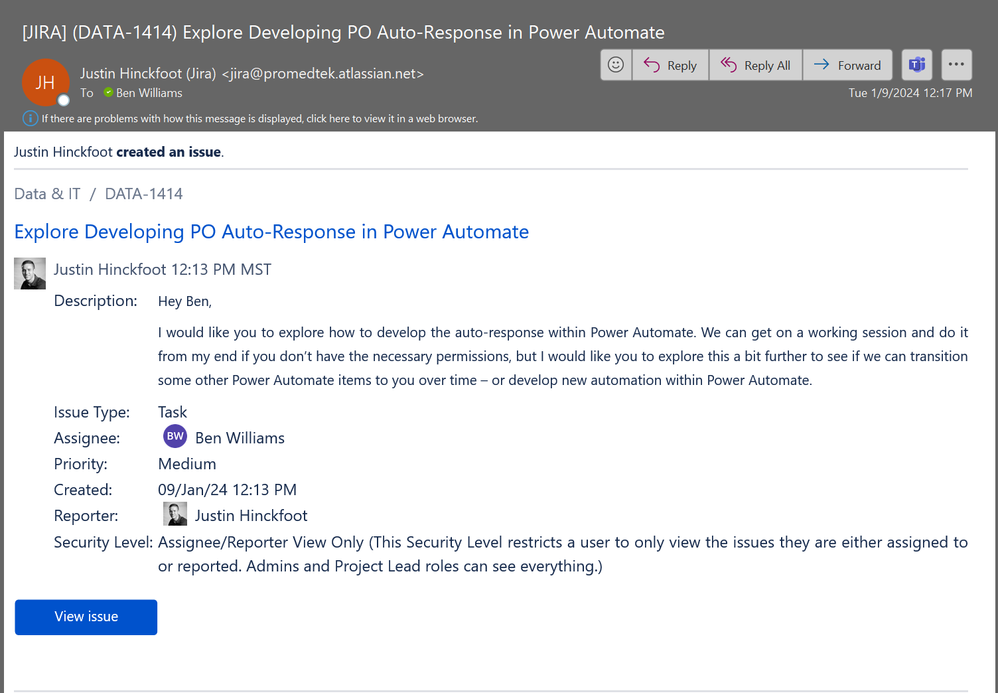Click the view in web browser notice

[260, 118]
